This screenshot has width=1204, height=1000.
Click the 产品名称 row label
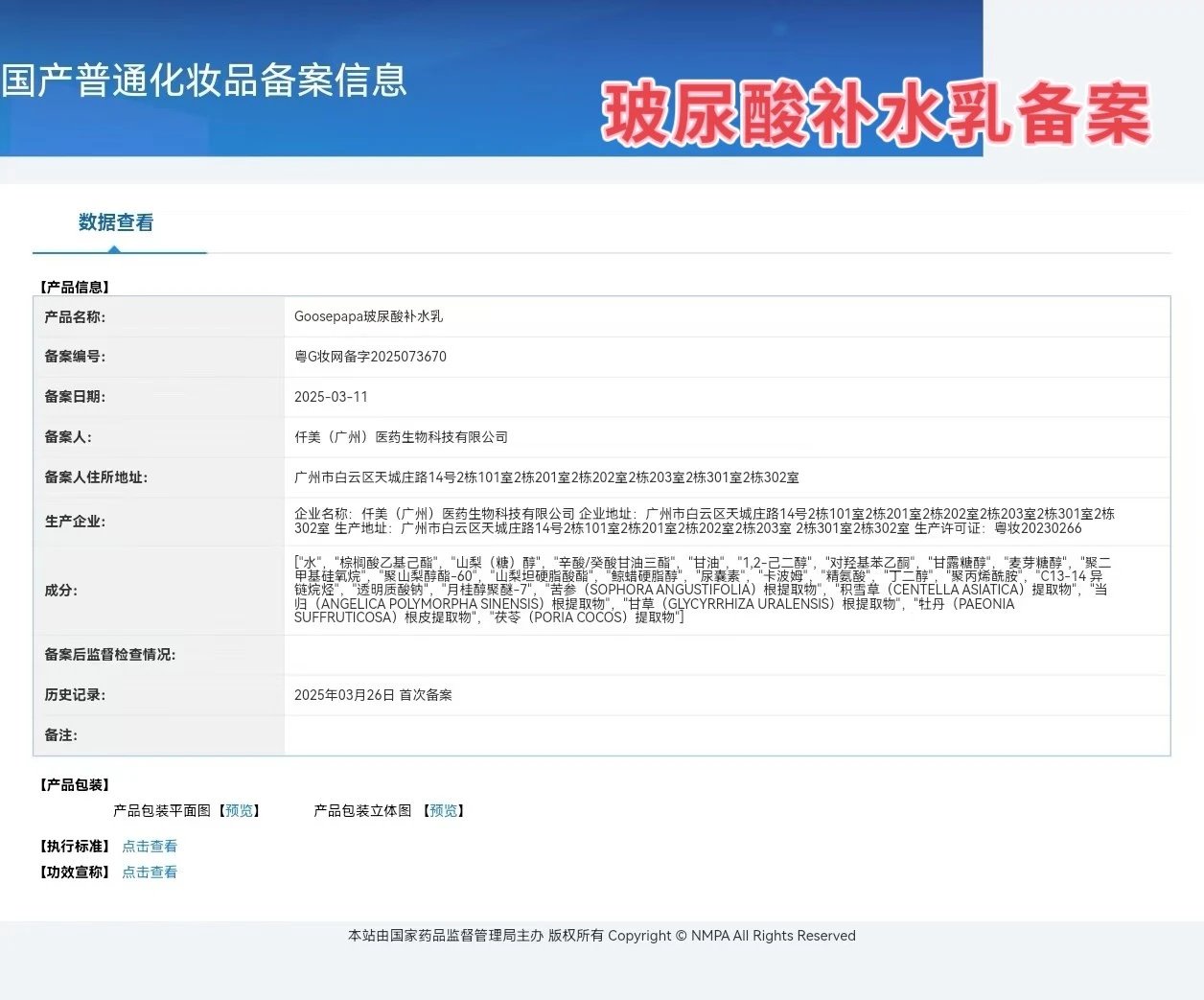click(x=75, y=316)
